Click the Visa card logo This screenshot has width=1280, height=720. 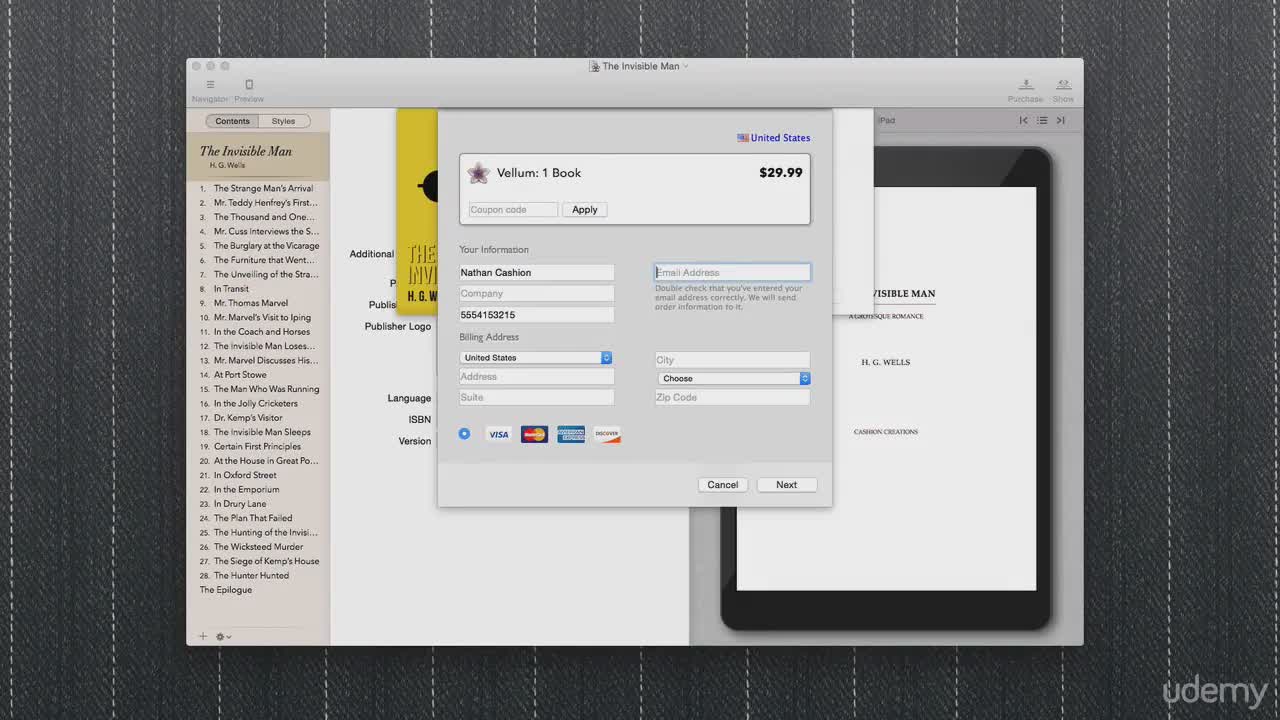[498, 434]
